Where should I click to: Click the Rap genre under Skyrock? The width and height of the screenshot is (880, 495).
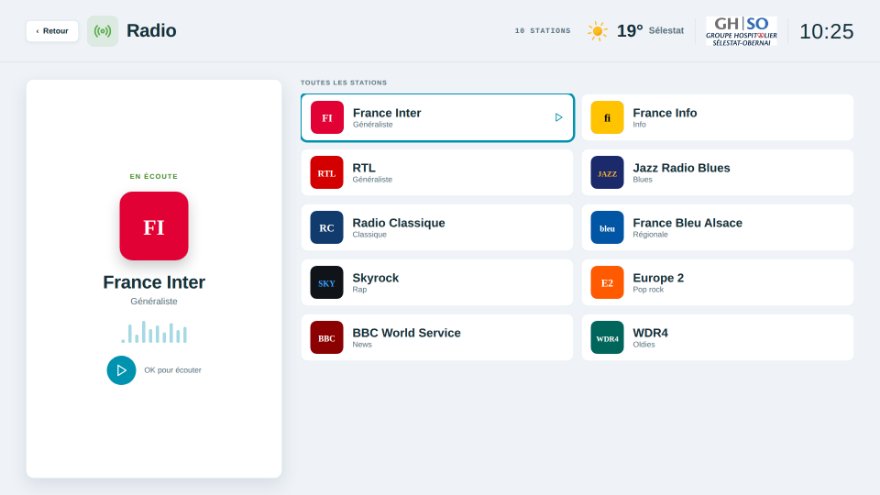(360, 290)
